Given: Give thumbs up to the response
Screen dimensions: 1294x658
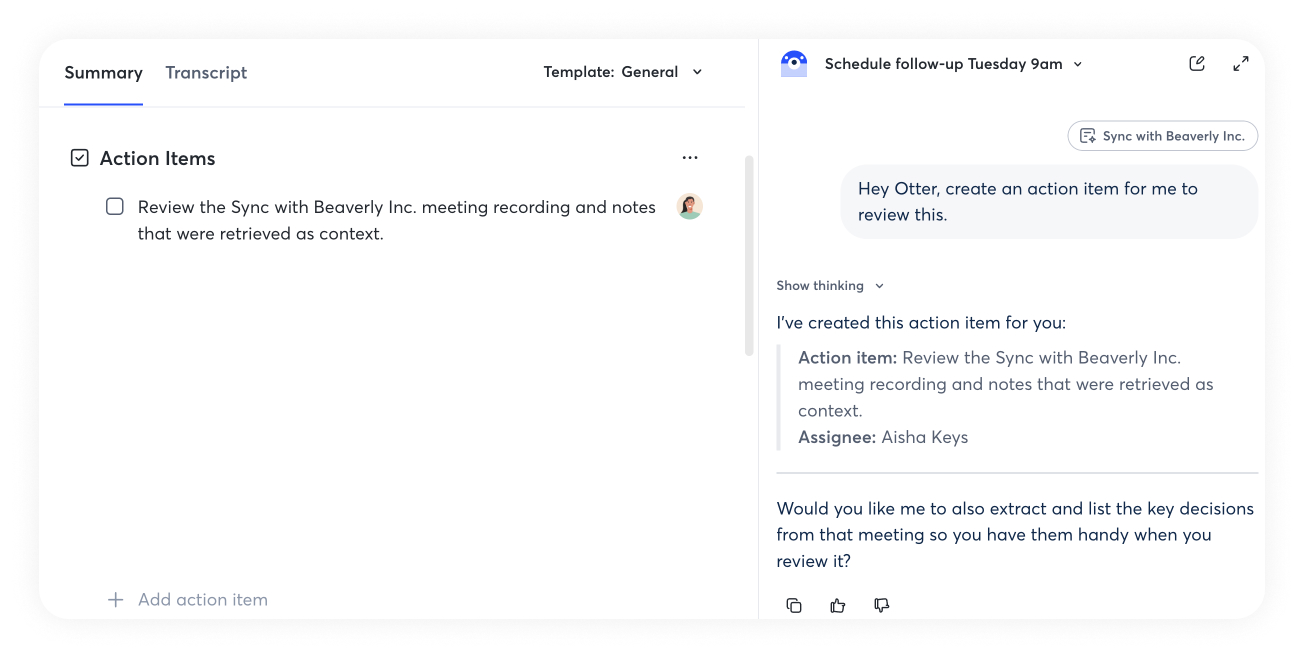Looking at the screenshot, I should coord(838,605).
